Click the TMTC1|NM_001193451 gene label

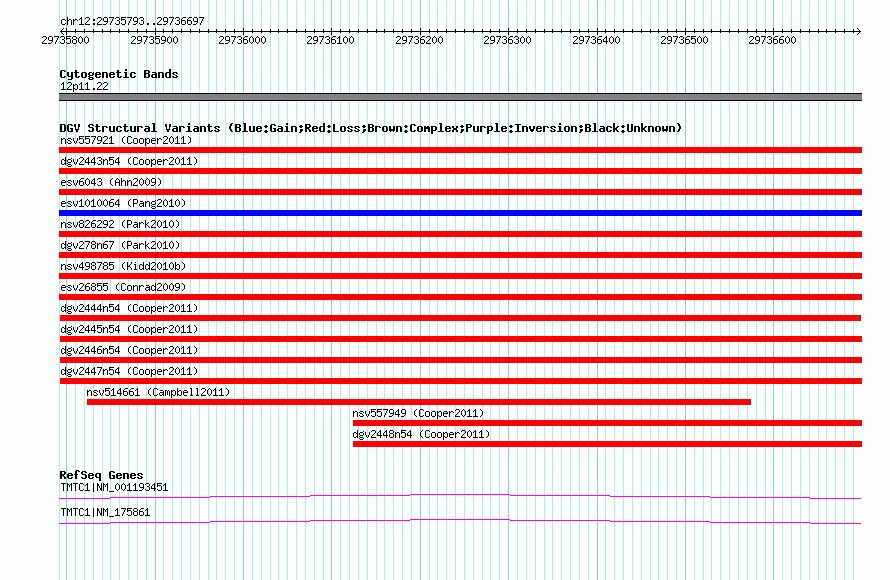click(114, 487)
